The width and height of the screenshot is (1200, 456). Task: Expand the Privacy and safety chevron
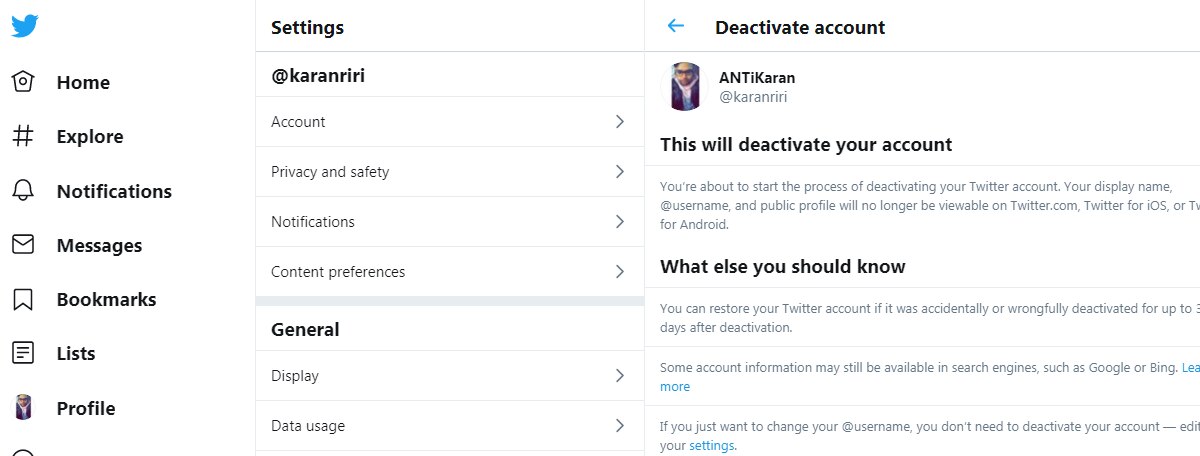(x=620, y=172)
